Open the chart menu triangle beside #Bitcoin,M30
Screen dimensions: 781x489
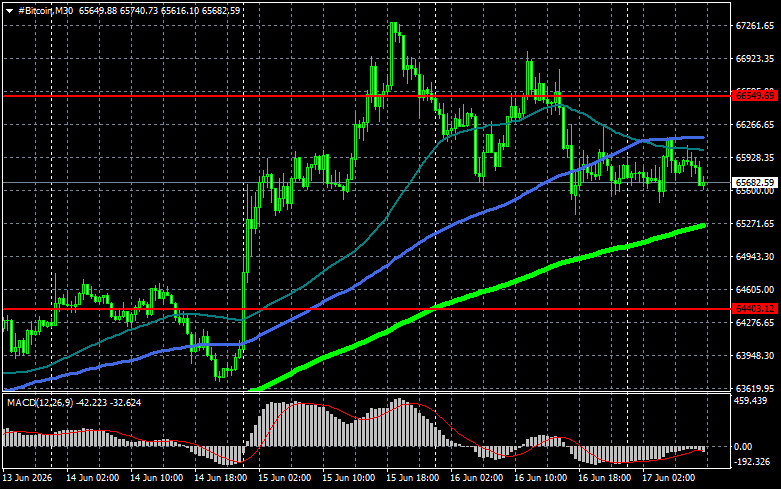click(9, 11)
